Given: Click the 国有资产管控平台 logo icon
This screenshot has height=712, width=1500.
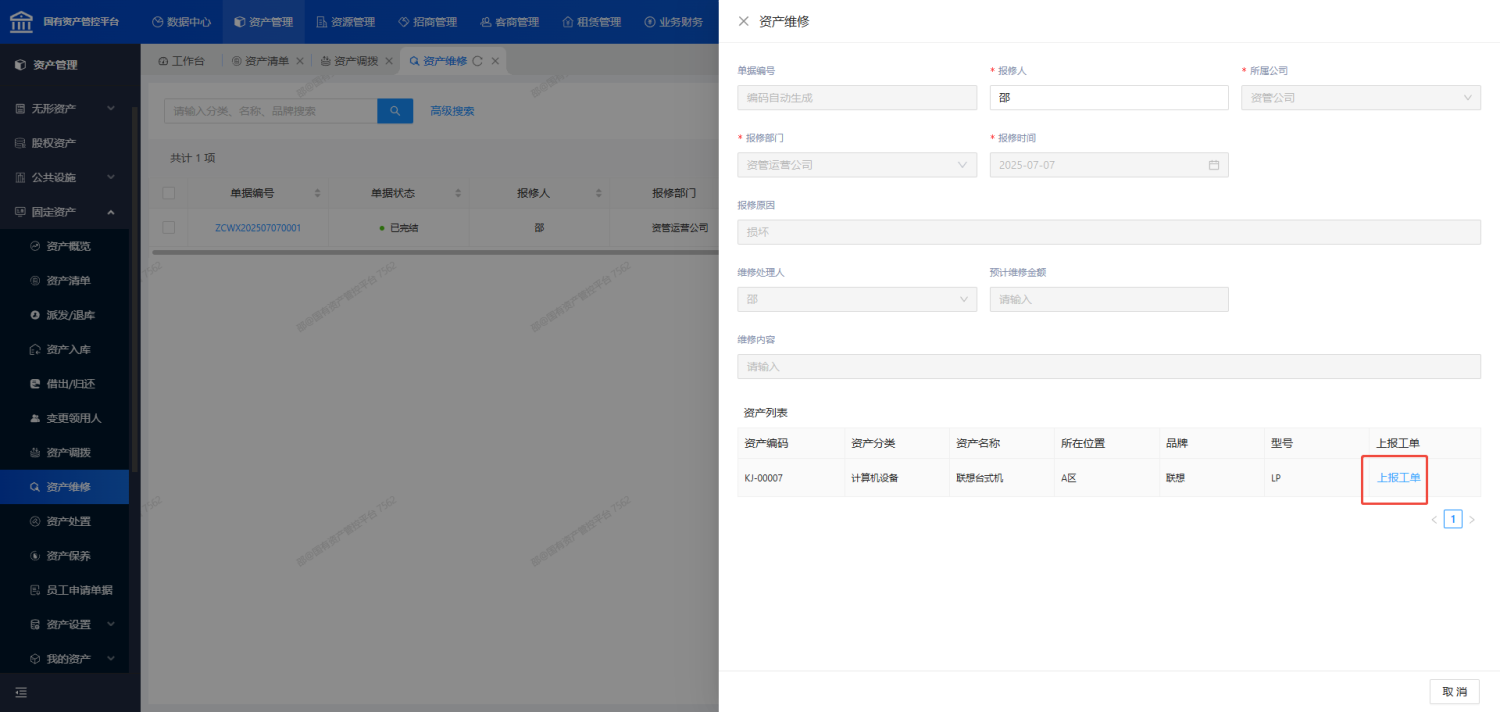Looking at the screenshot, I should click(x=20, y=21).
